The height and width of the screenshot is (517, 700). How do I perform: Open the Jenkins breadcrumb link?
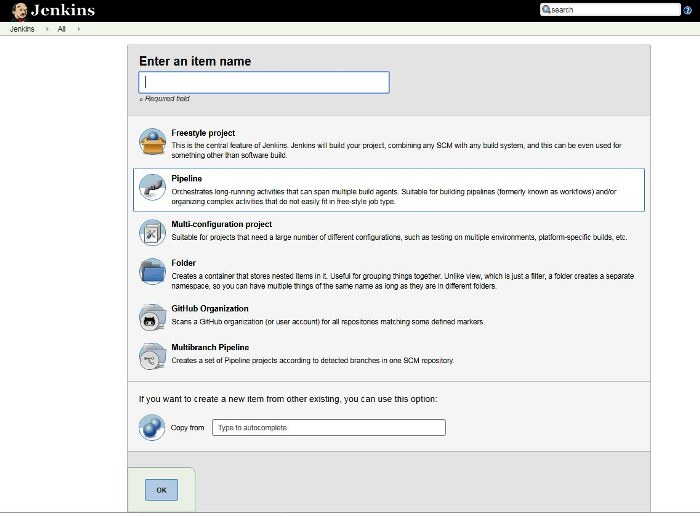22,29
